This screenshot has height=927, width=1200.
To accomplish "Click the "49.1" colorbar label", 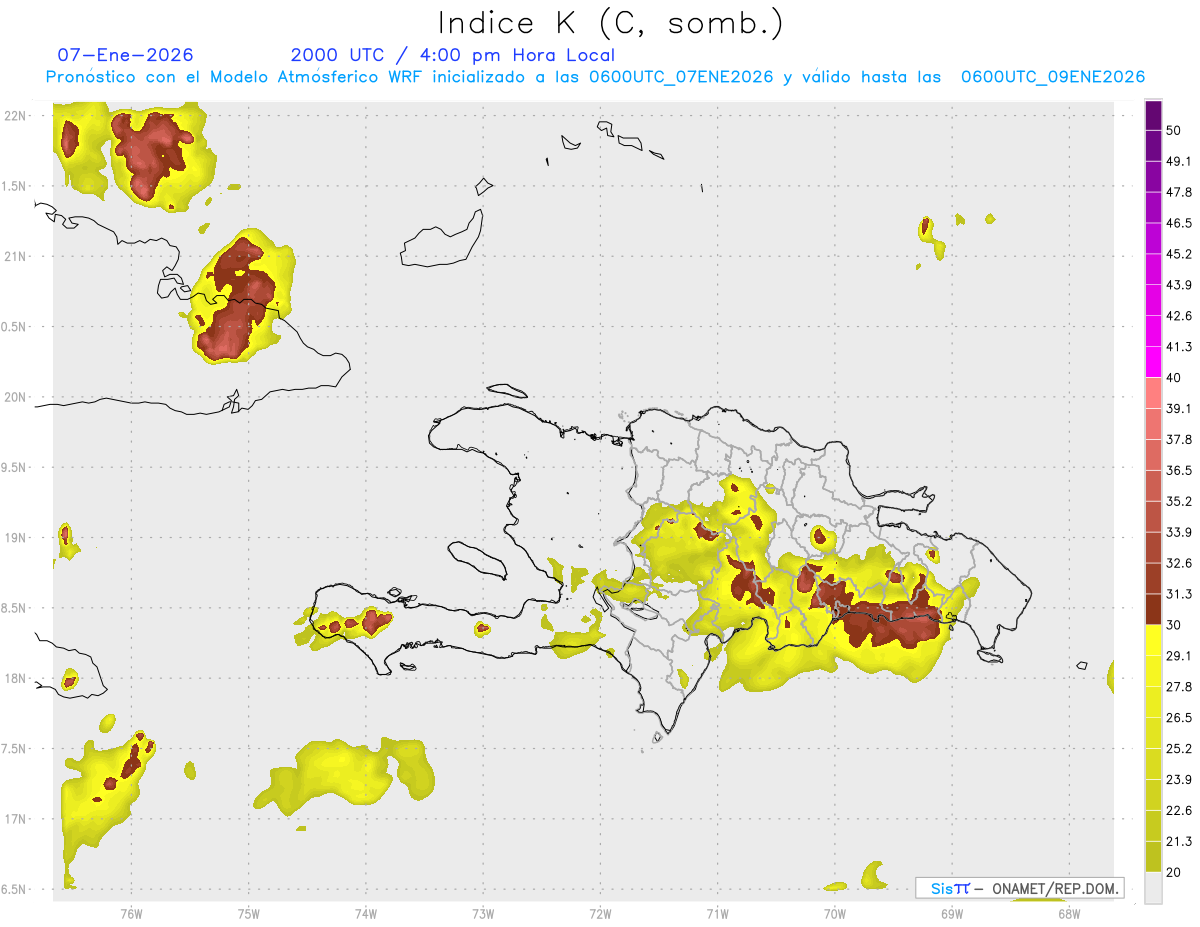I will pyautogui.click(x=1179, y=161).
